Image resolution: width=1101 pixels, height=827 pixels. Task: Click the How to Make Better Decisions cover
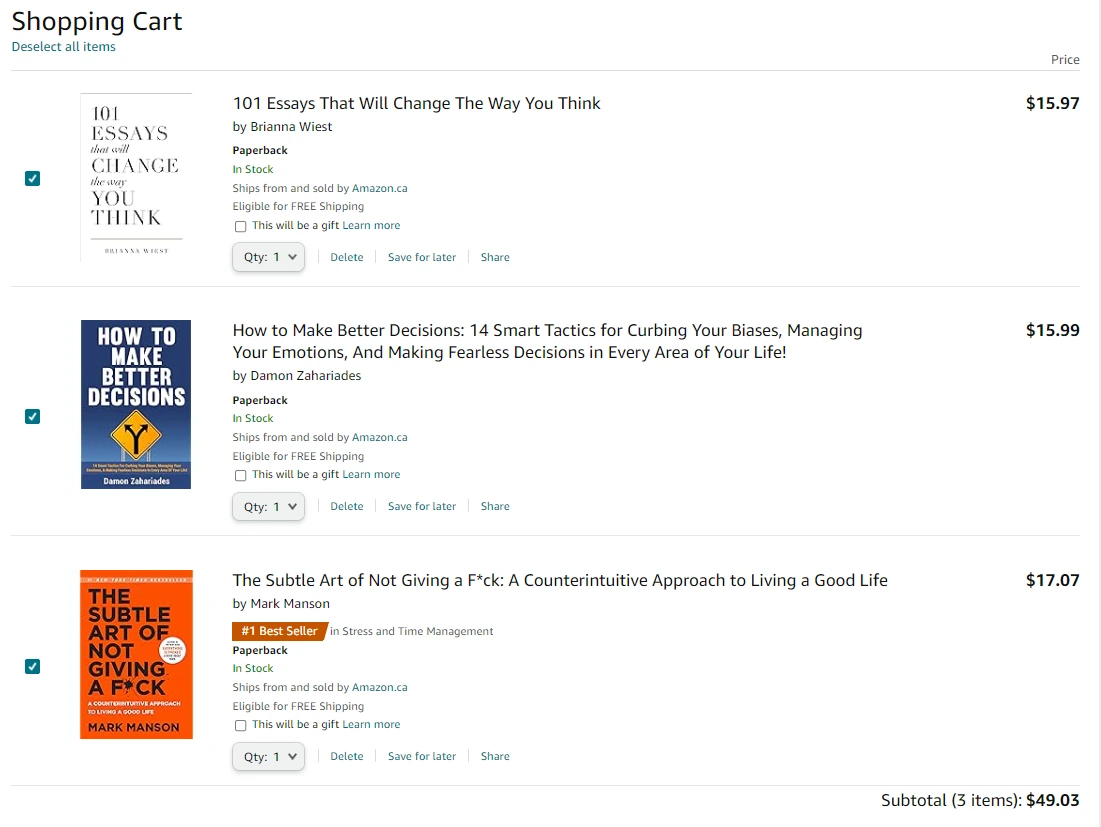tap(136, 404)
